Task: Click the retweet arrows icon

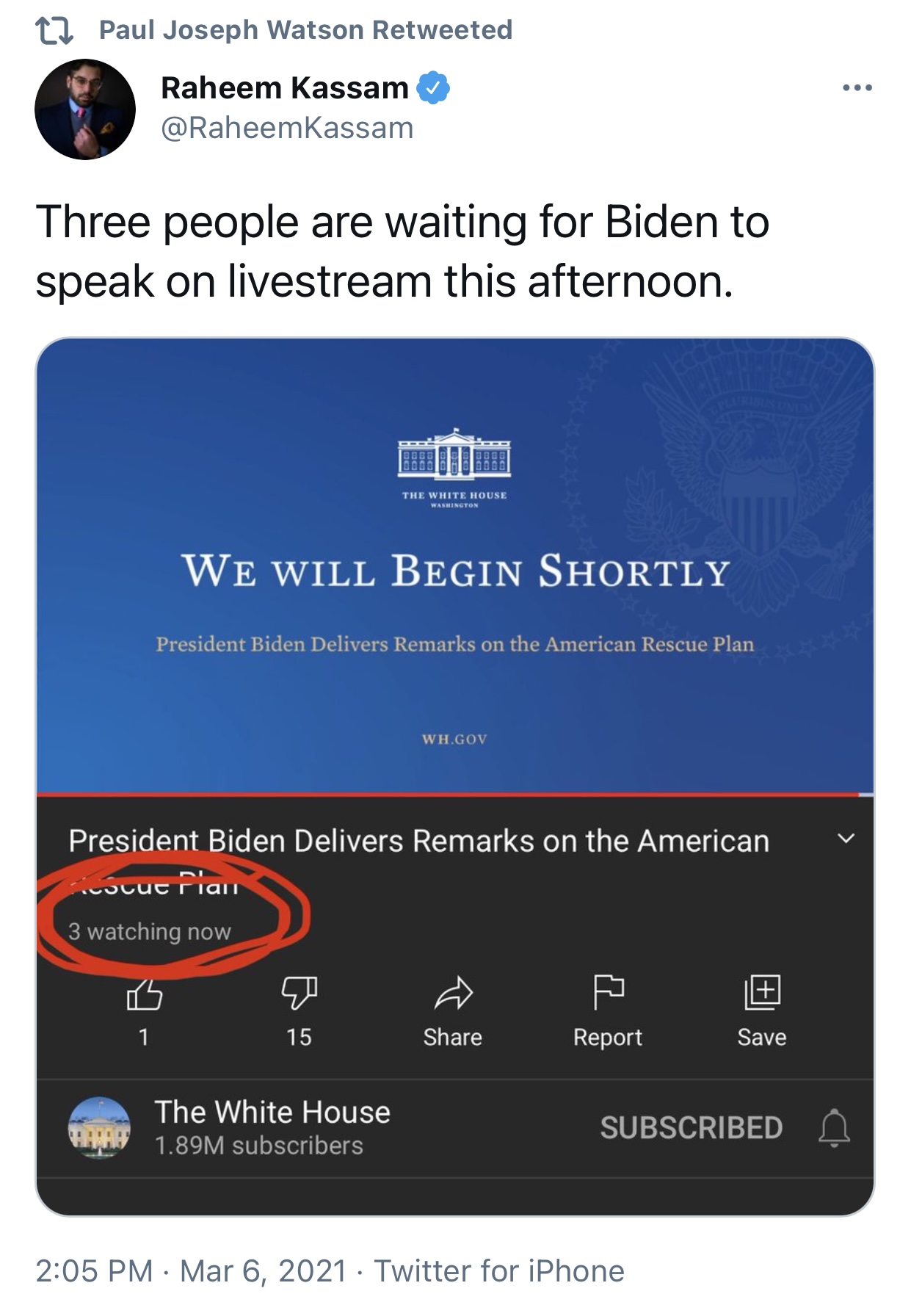Action: point(54,31)
